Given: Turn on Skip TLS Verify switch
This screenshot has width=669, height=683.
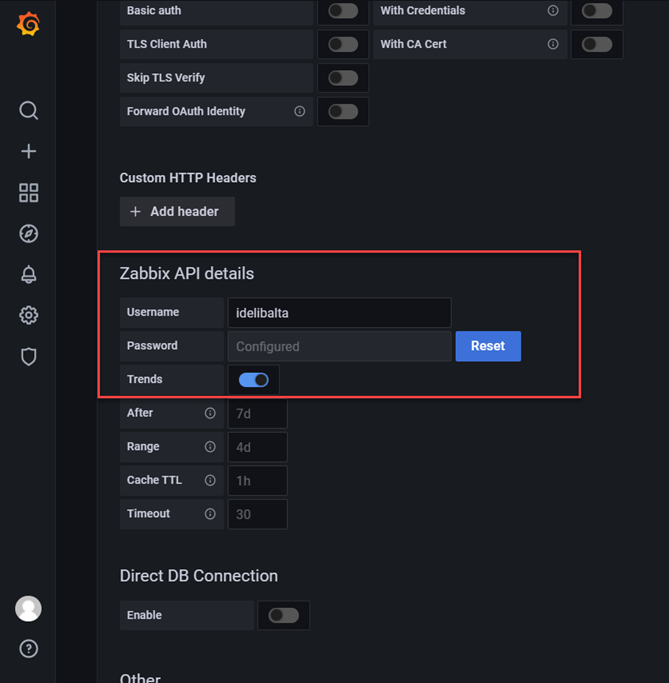Looking at the screenshot, I should pos(343,78).
